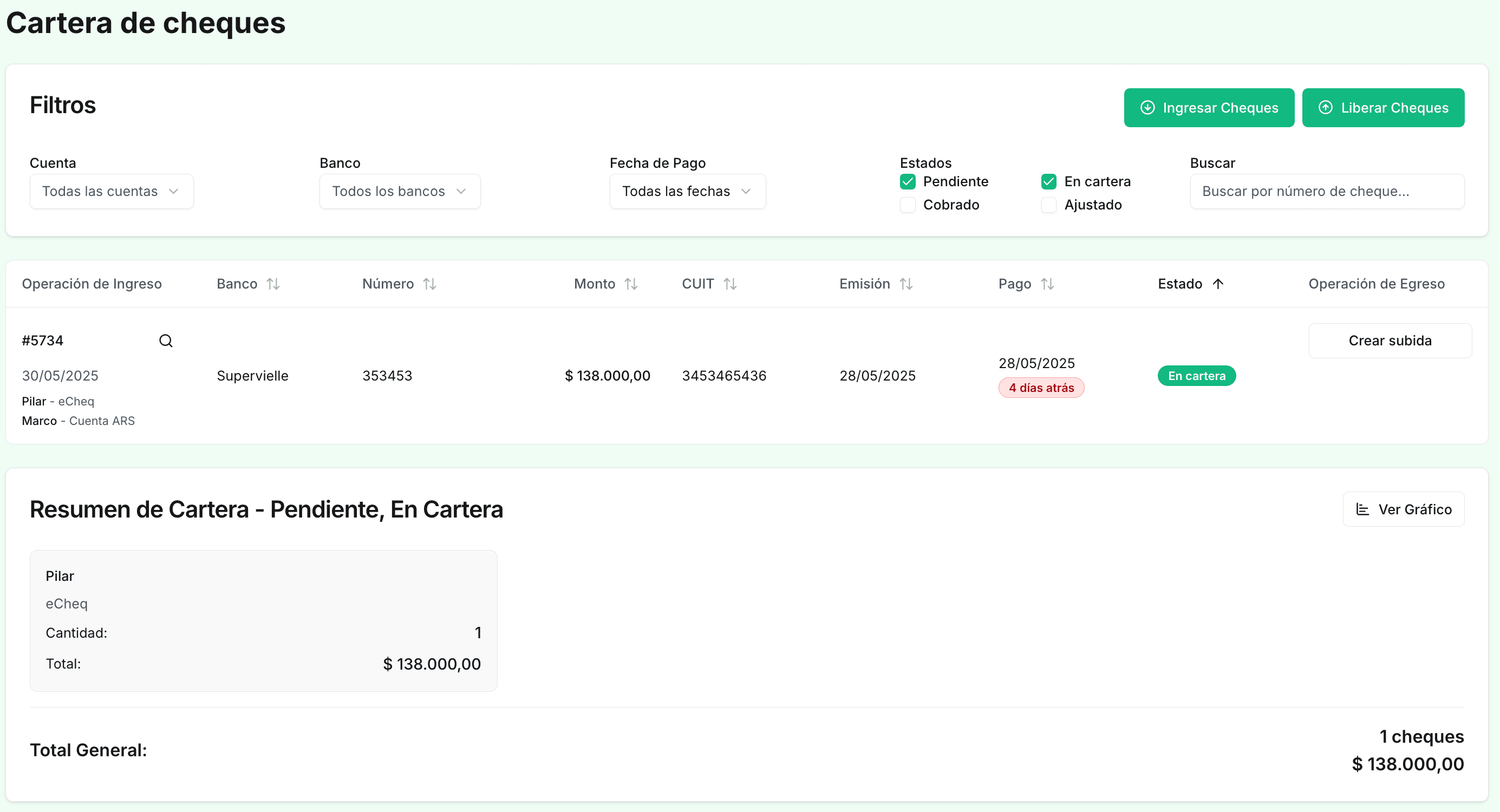This screenshot has width=1500, height=812.
Task: Toggle the ascending sort arrow on Estado
Action: tap(1219, 284)
